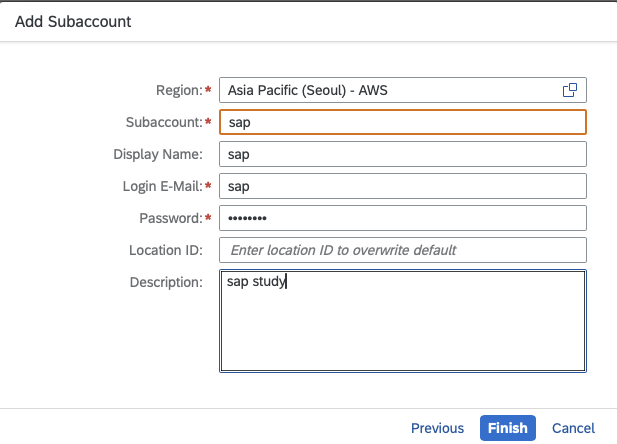617x444 pixels.
Task: Click the Add Subaccount dialog title
Action: (73, 20)
